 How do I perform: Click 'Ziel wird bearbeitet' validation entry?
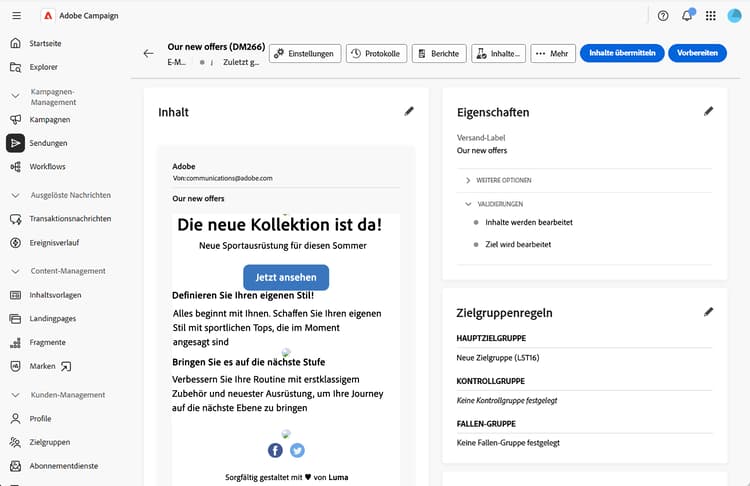click(x=518, y=244)
